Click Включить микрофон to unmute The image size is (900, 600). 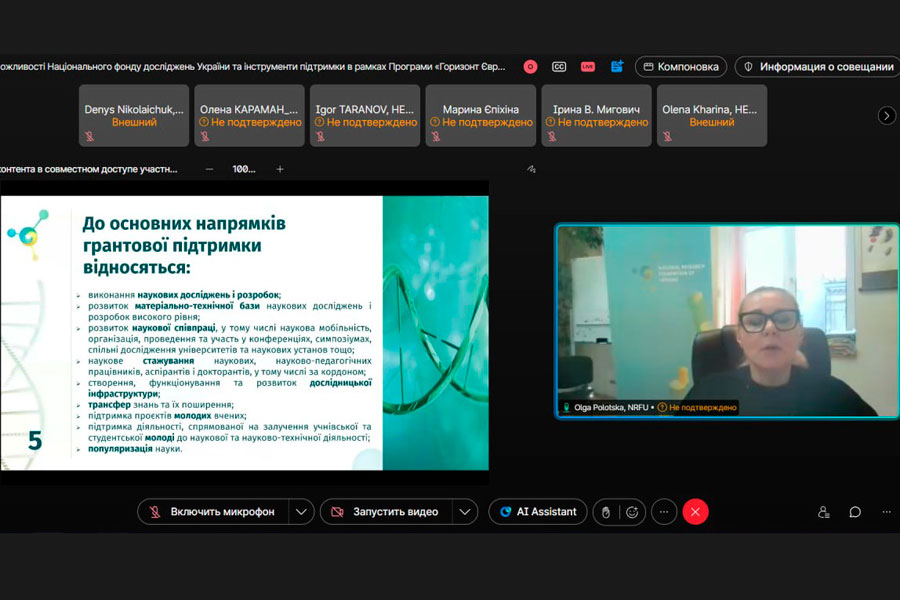pos(213,512)
